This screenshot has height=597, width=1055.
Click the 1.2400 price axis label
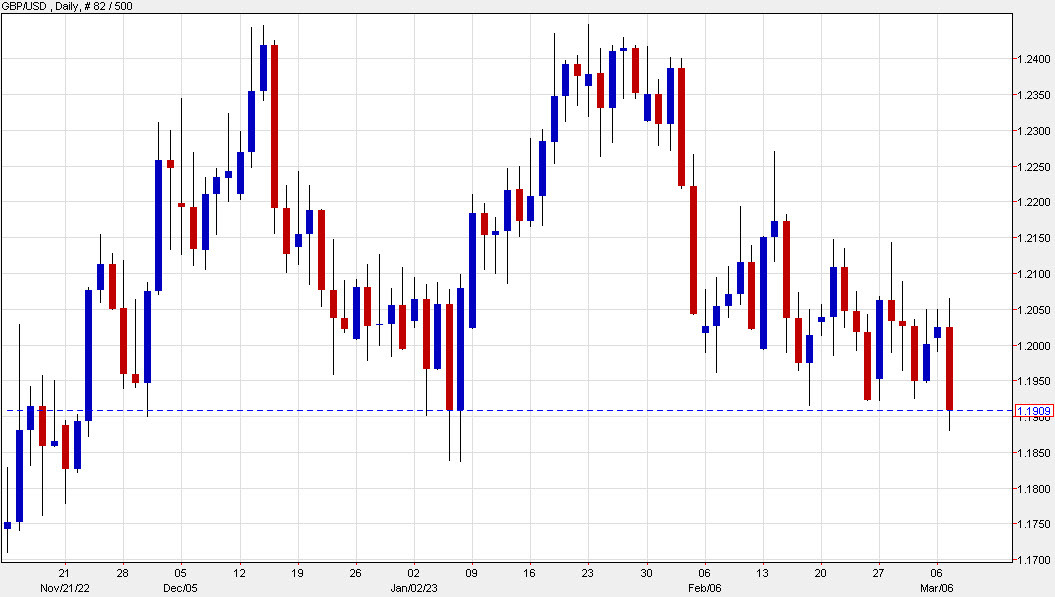click(x=1034, y=59)
